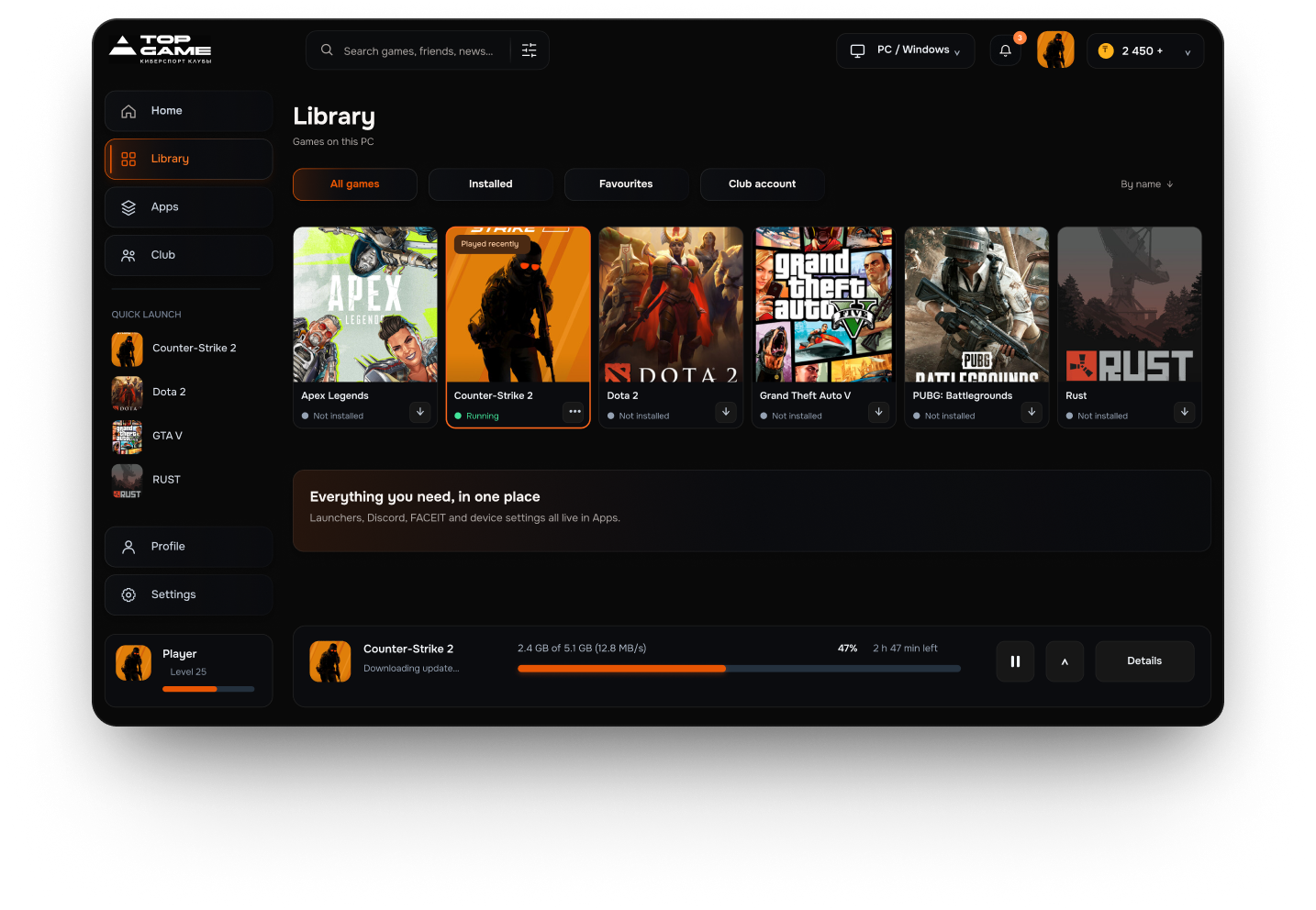Launch Counter-Strike 2 from Quick Launch

pos(174,349)
